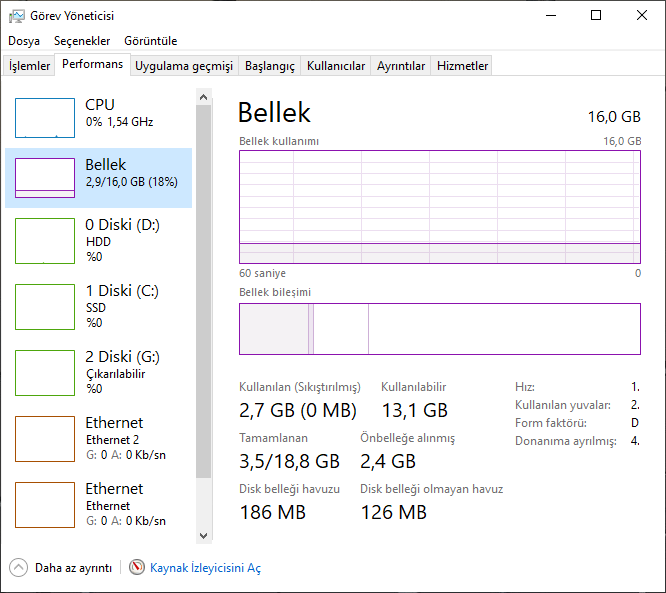666x593 pixels.
Task: Select the Bellek mini graph thumbnail
Action: click(45, 178)
